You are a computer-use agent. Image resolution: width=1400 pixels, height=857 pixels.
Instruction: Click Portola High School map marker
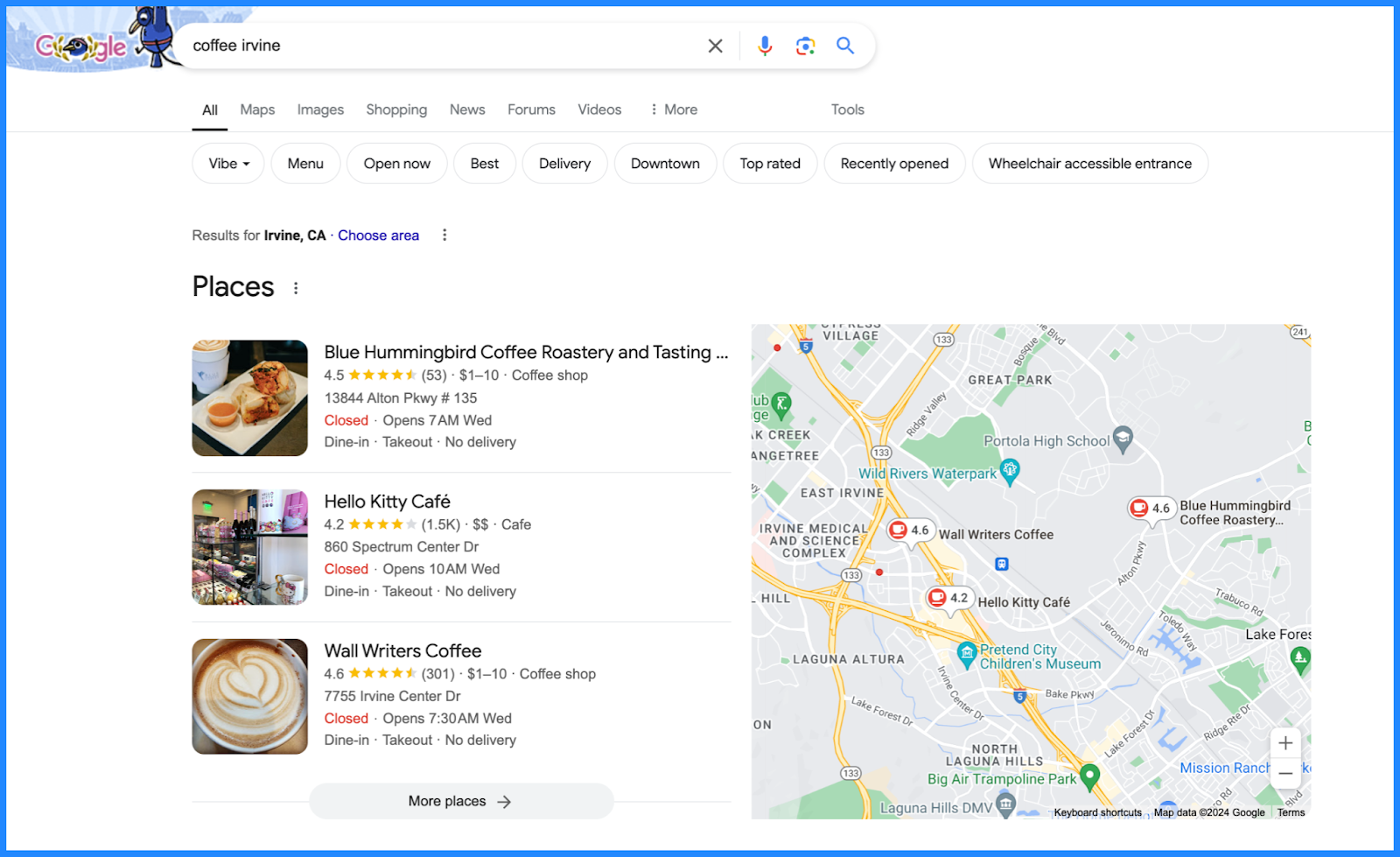1123,439
